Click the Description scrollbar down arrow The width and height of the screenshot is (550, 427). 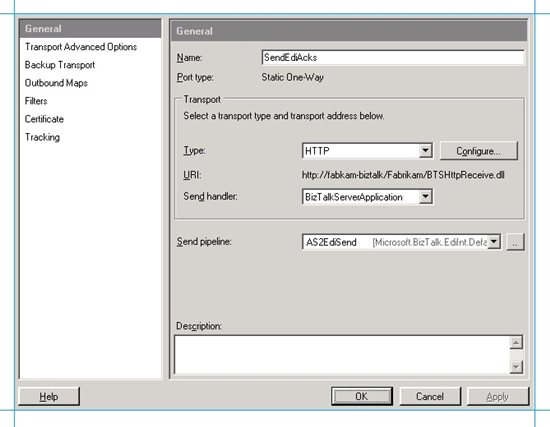click(516, 367)
